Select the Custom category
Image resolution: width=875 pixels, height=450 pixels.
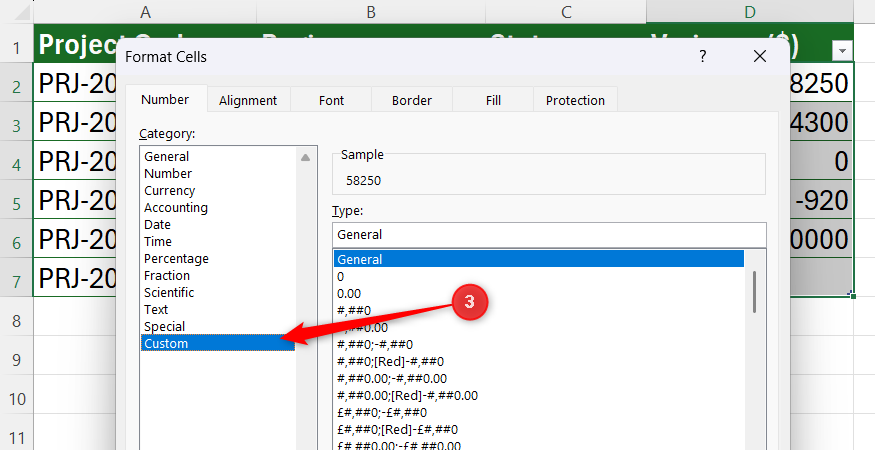218,343
